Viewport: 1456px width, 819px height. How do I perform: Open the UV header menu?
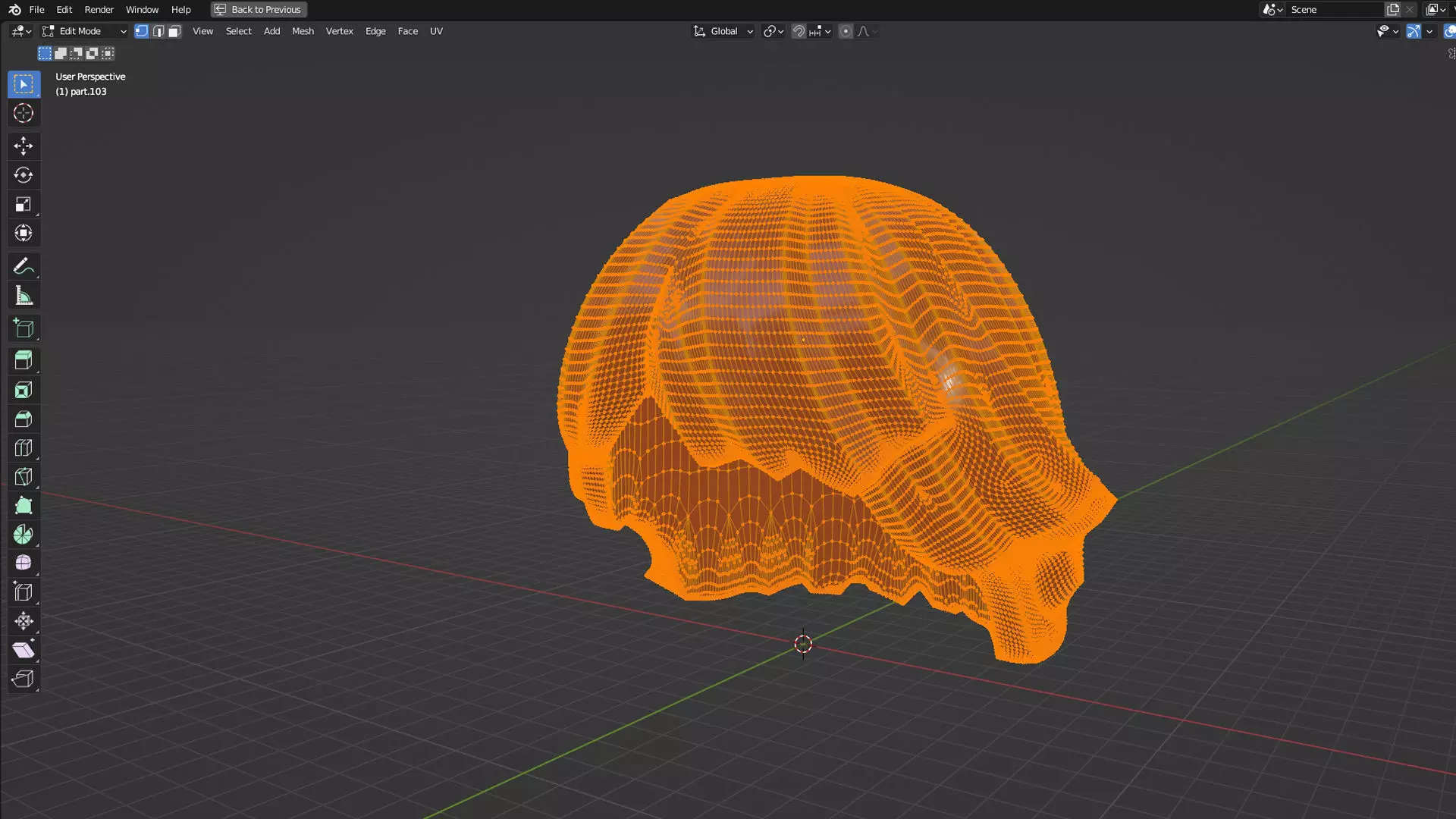point(436,31)
